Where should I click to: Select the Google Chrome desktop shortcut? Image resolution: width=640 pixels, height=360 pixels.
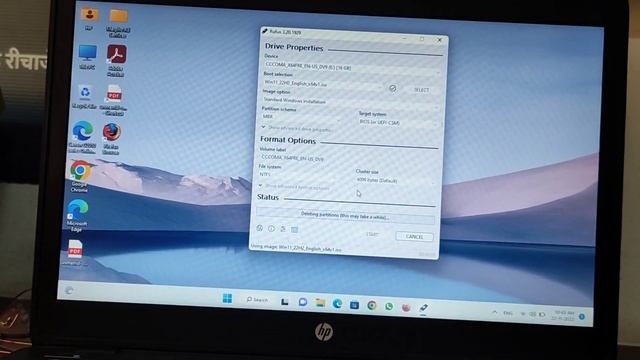(x=80, y=176)
